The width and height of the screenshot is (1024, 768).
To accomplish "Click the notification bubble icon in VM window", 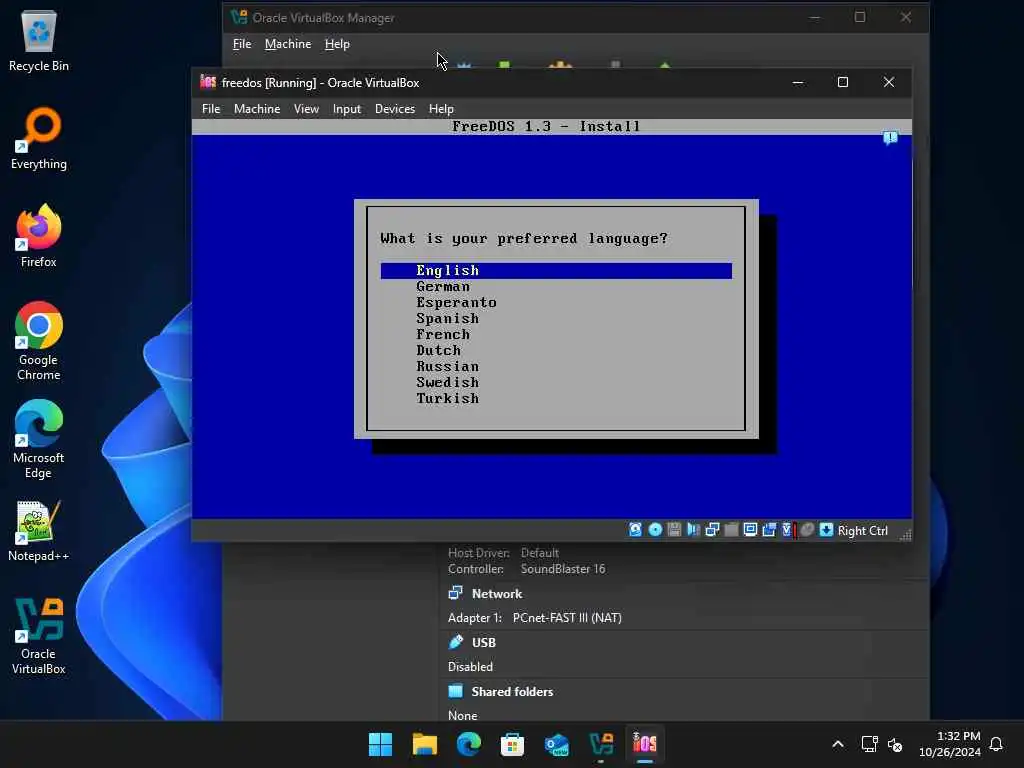I will [x=889, y=138].
